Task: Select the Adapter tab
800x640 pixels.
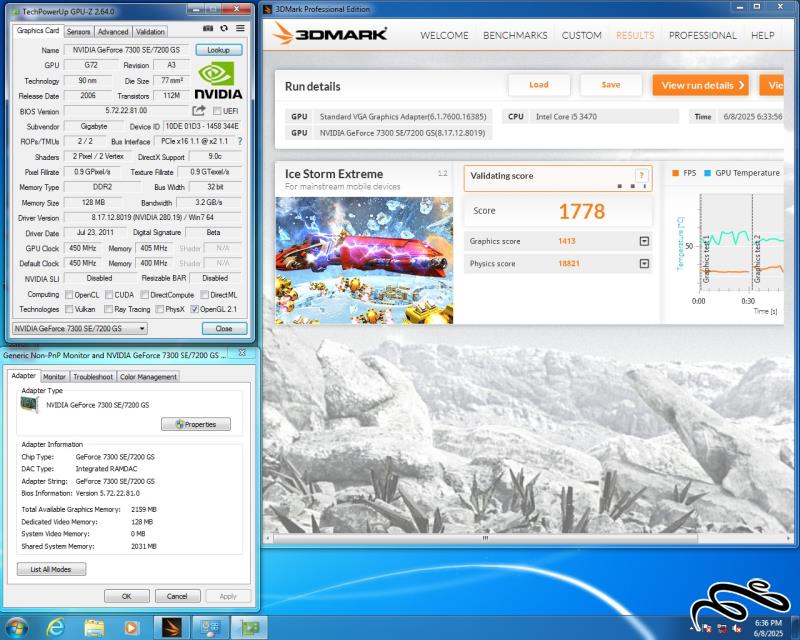Action: (x=23, y=376)
